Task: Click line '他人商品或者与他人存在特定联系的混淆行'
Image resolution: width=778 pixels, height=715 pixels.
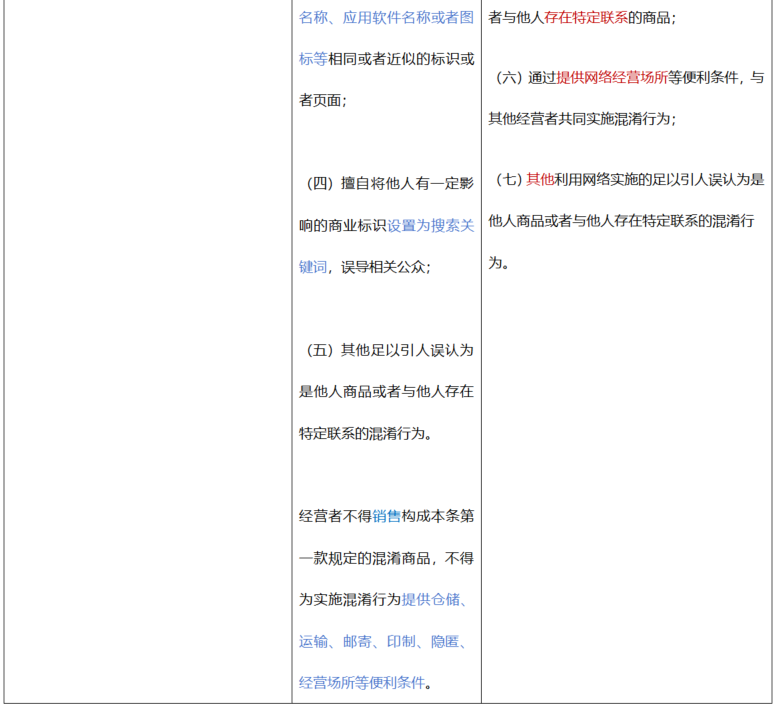Action: click(x=621, y=221)
